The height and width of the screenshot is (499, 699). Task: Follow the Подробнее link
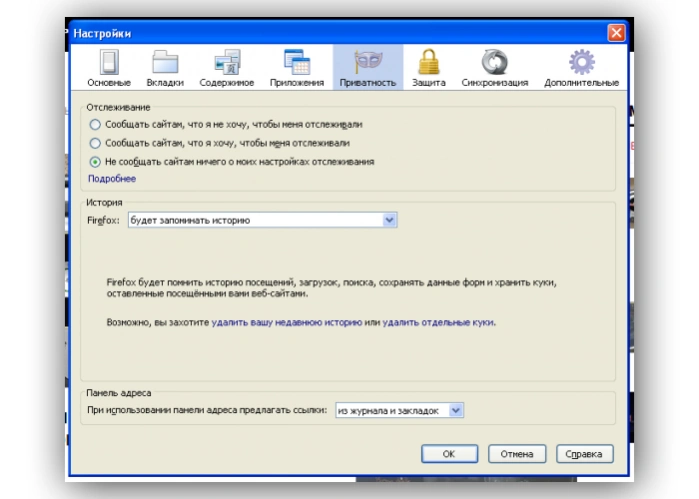tap(112, 179)
